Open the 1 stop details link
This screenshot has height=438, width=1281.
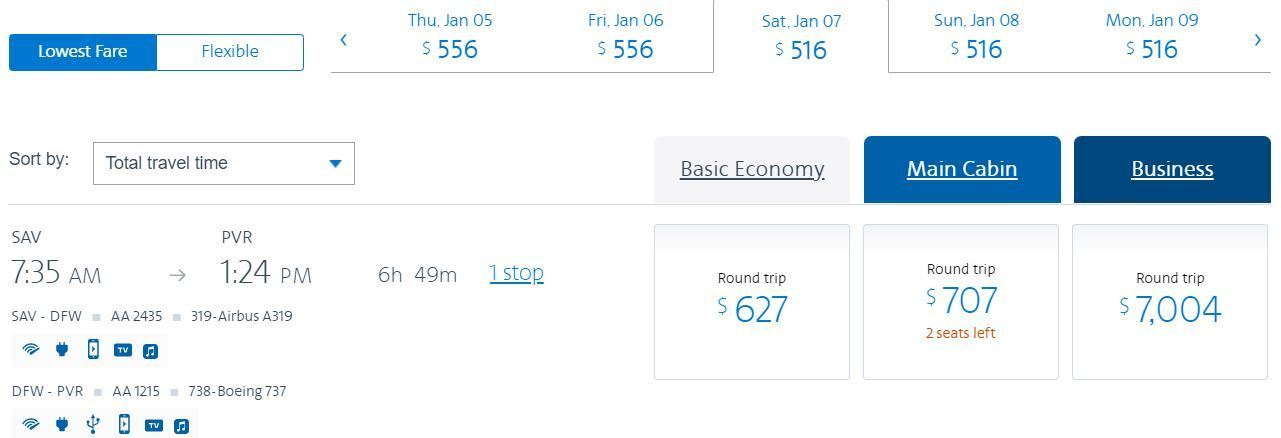pos(517,273)
